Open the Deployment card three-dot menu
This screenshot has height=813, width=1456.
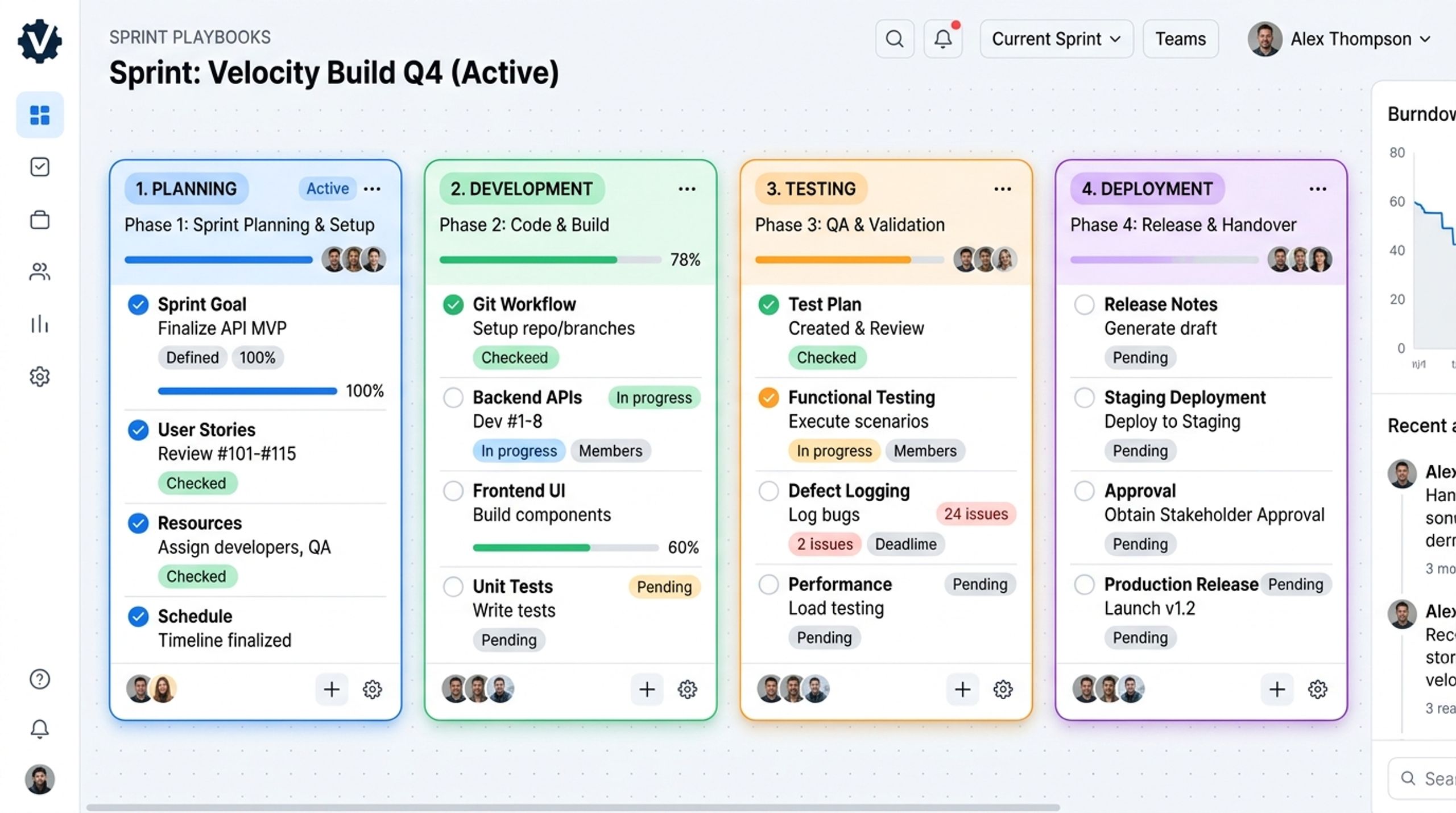(x=1317, y=189)
